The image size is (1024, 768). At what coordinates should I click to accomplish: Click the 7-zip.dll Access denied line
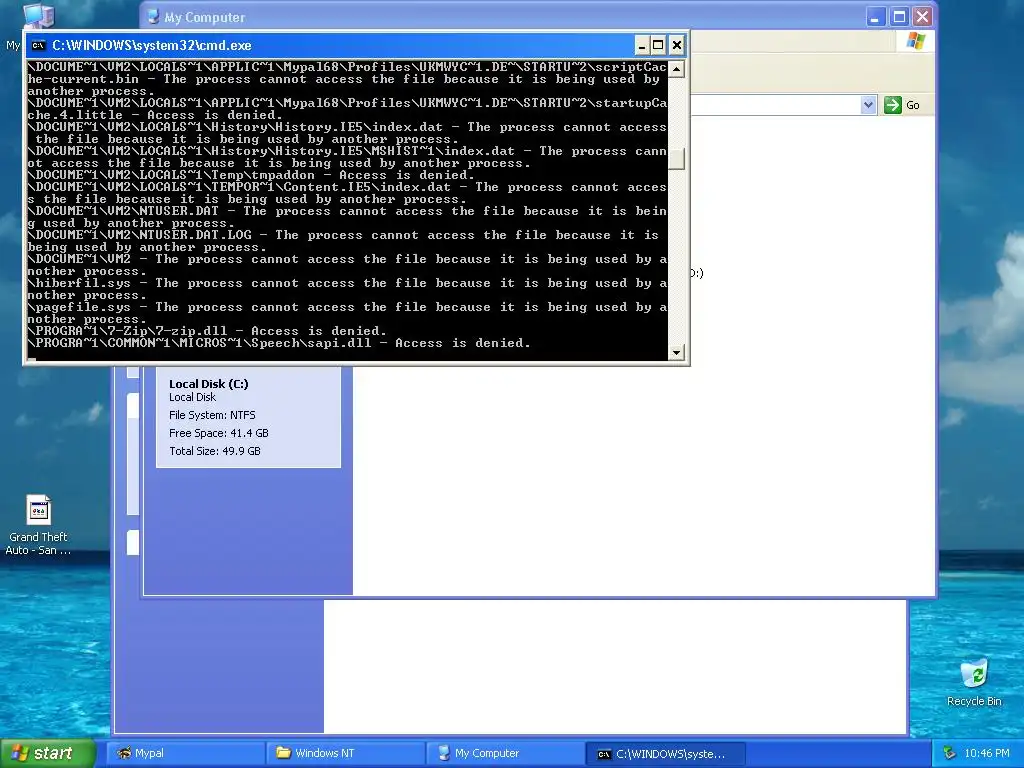pyautogui.click(x=207, y=331)
